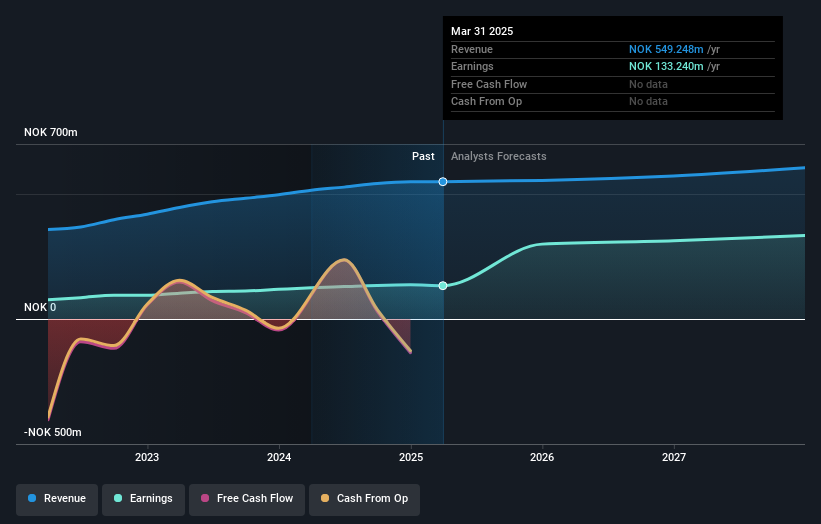Click the Earnings data point marker on chart
This screenshot has height=524, width=821.
pos(443,286)
